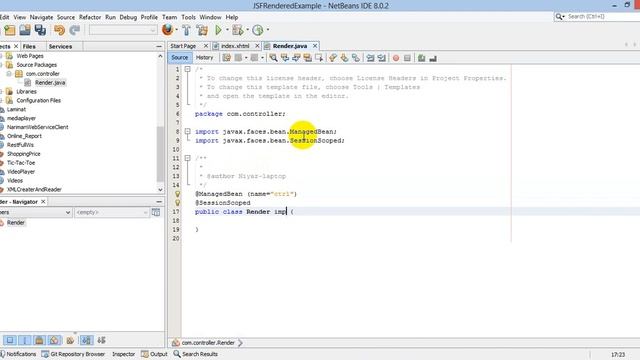Collapse the com.controller package node
The width and height of the screenshot is (640, 360).
9,74
